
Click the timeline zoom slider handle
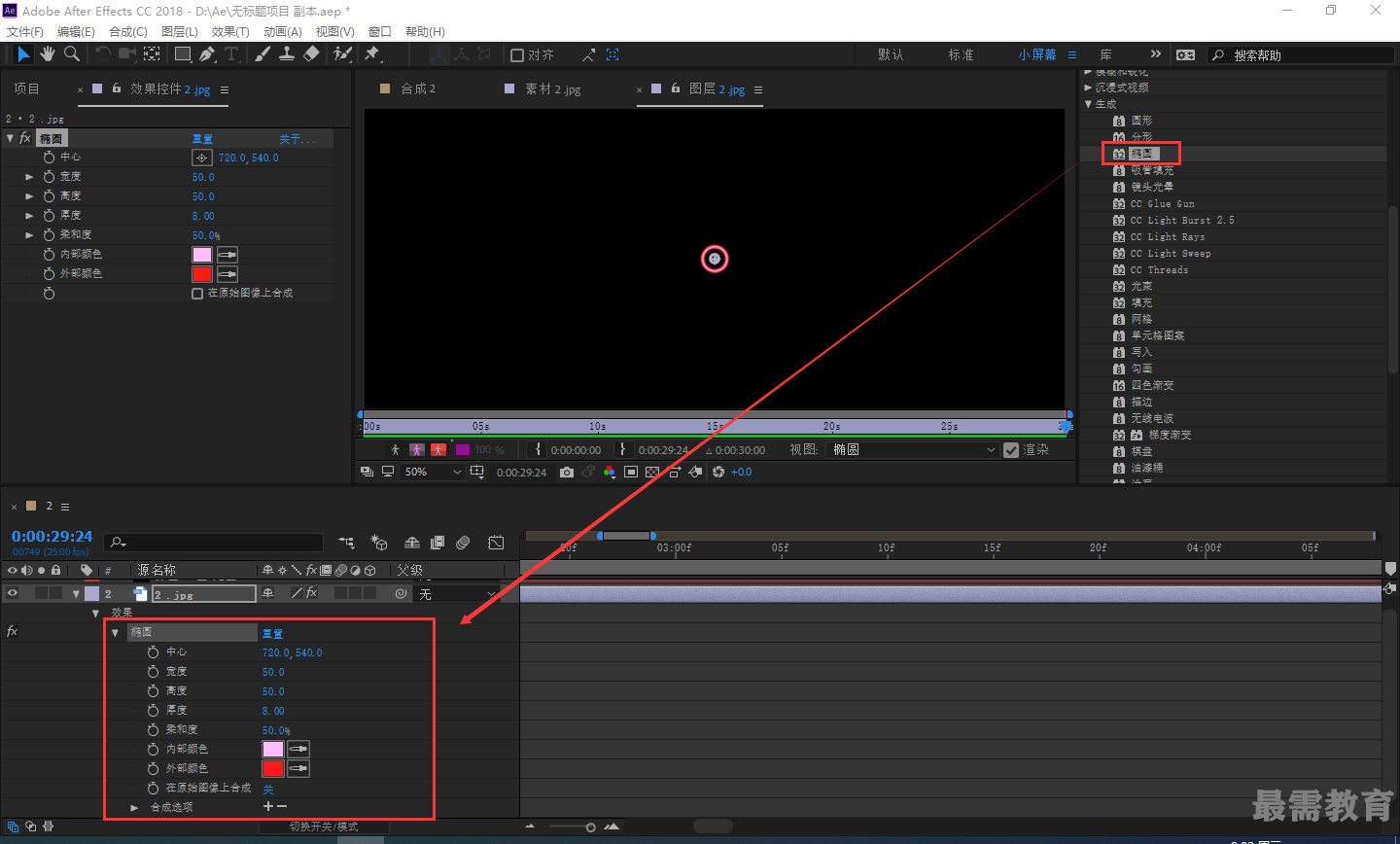[x=590, y=827]
